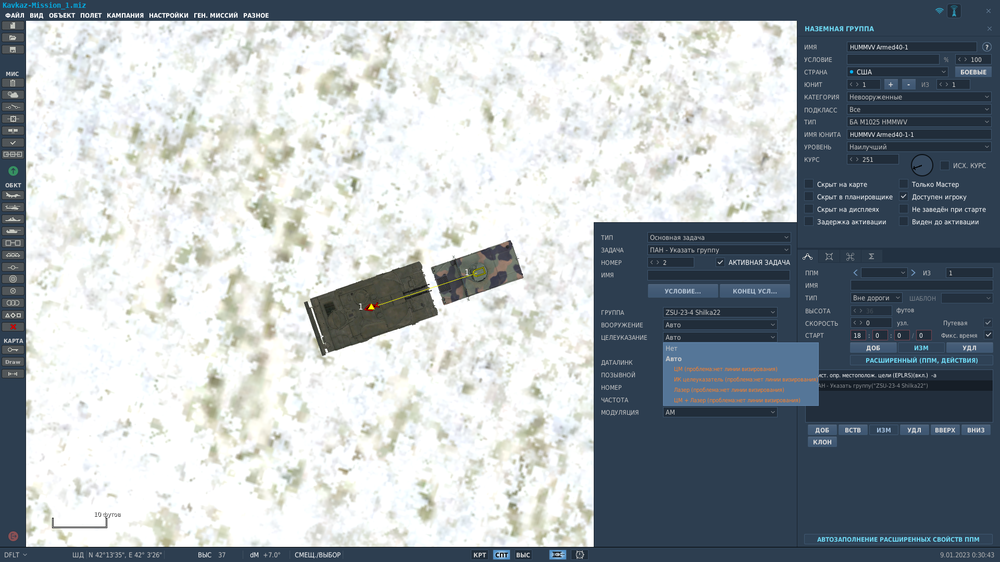Open the ВИД menu
Image resolution: width=1000 pixels, height=562 pixels.
tap(36, 15)
